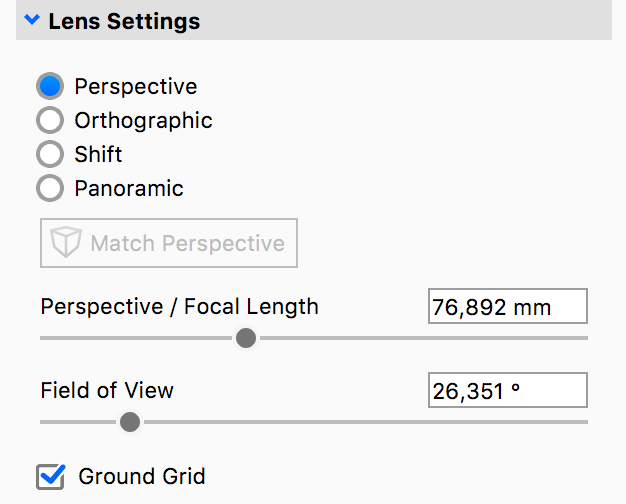626x504 pixels.
Task: Click the focal length field showing 76,892 mm
Action: click(x=507, y=307)
